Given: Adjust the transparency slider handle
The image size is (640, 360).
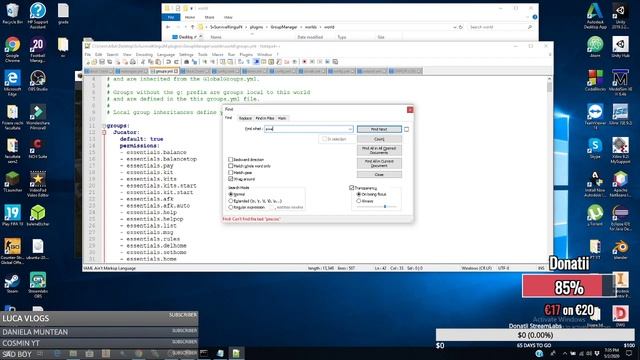Looking at the screenshot, I should click(385, 207).
